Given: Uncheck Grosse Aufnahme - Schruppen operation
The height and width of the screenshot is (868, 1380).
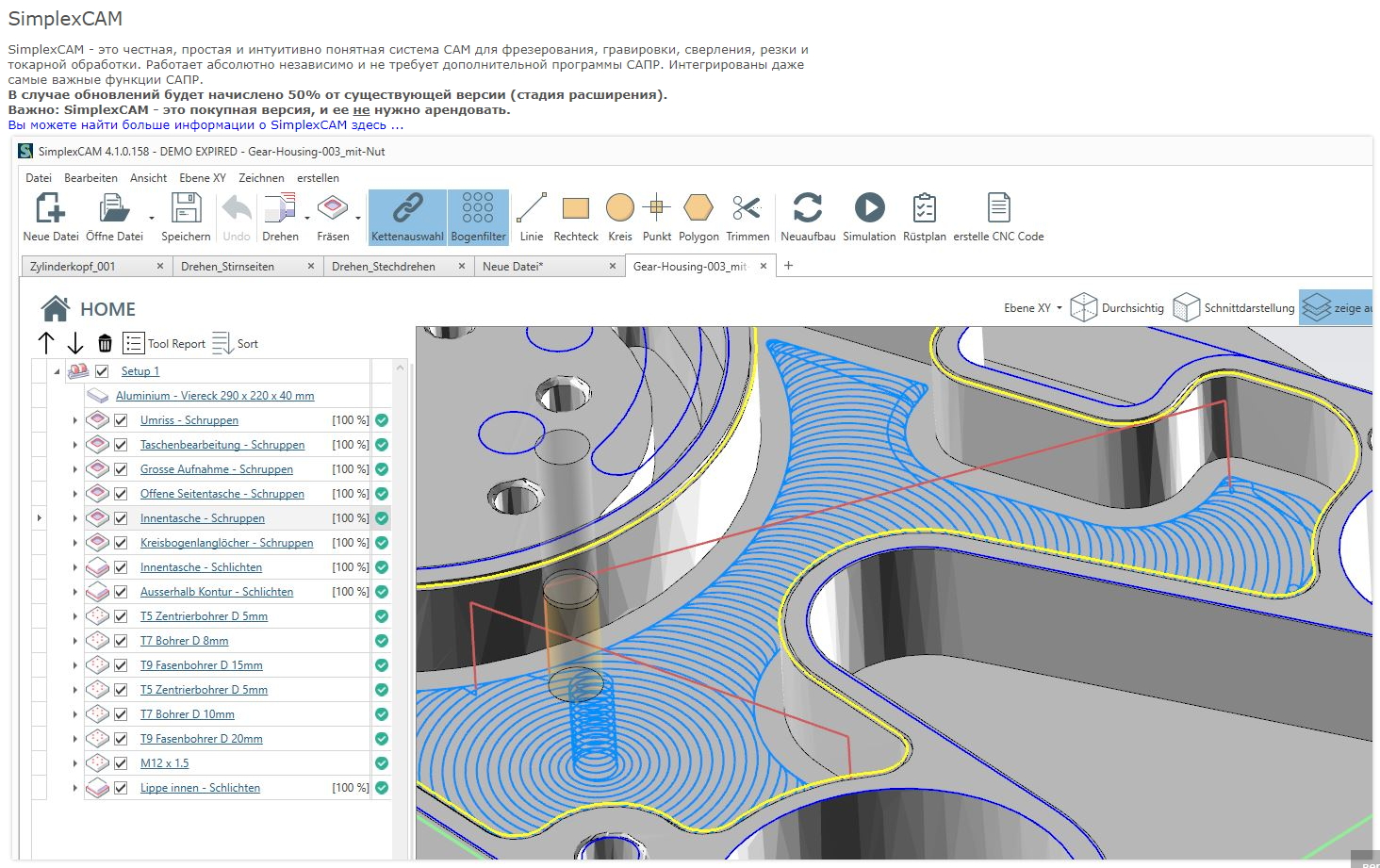Looking at the screenshot, I should tap(121, 469).
